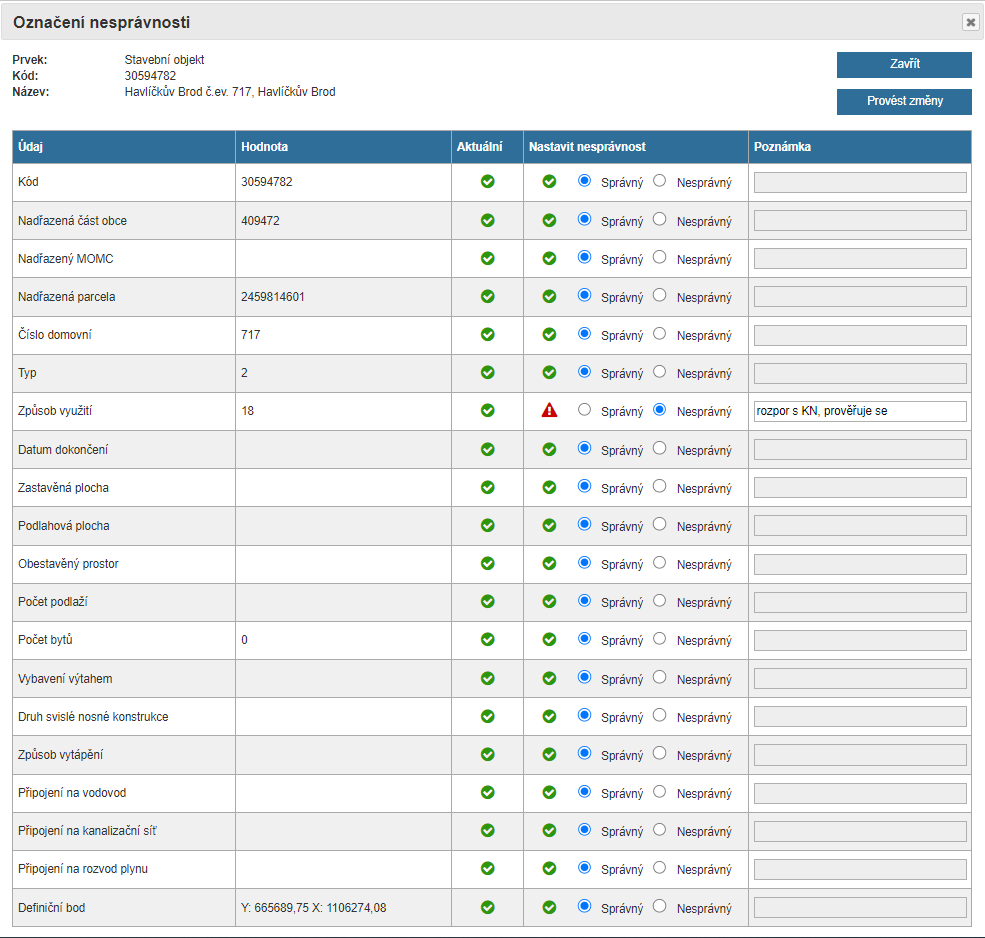Screen dimensions: 985x938
Task: Mark Počet podlaží as Nesprávný
Action: (659, 600)
